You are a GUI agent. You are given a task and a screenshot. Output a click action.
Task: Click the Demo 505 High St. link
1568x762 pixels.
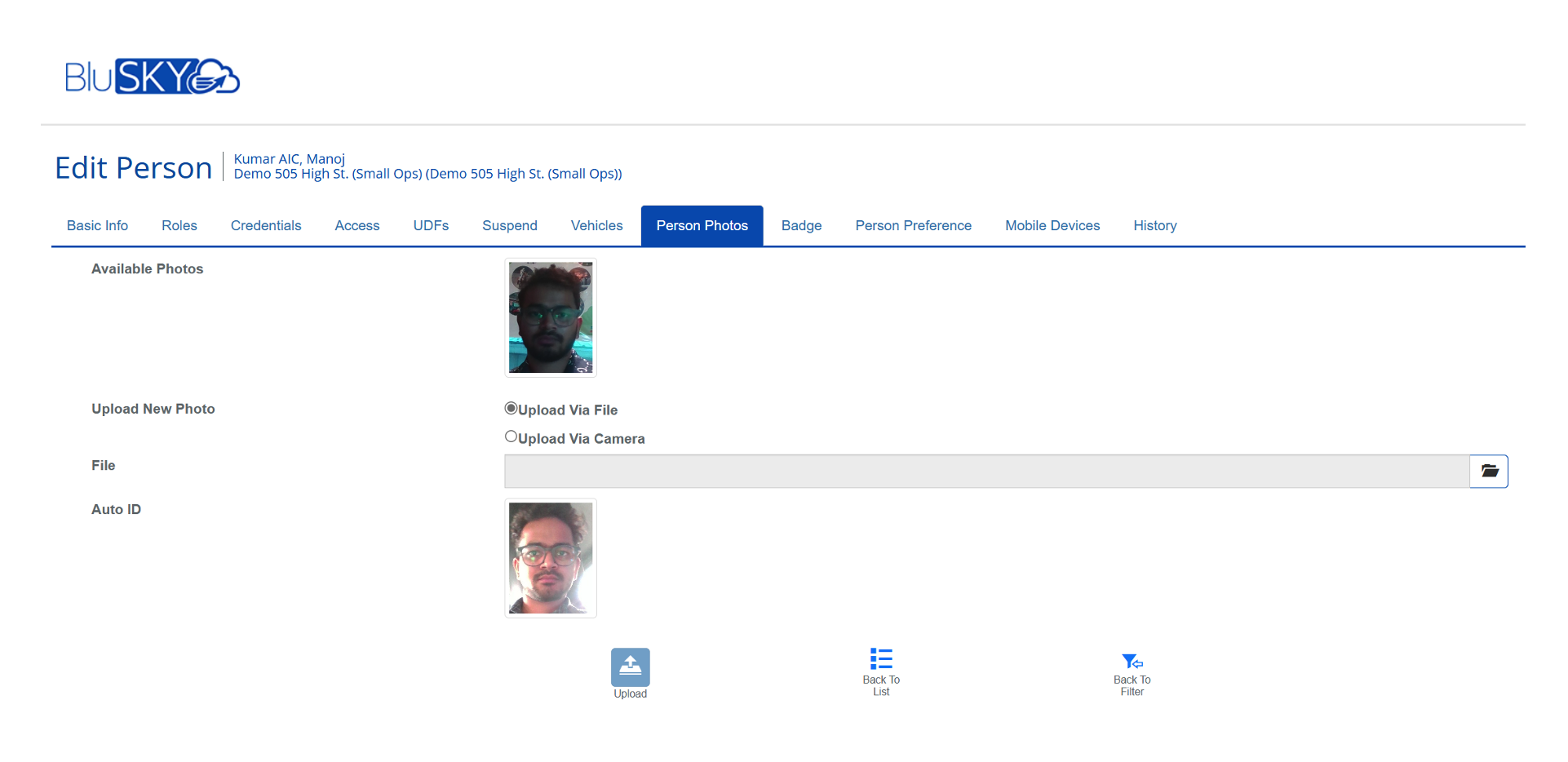click(427, 173)
